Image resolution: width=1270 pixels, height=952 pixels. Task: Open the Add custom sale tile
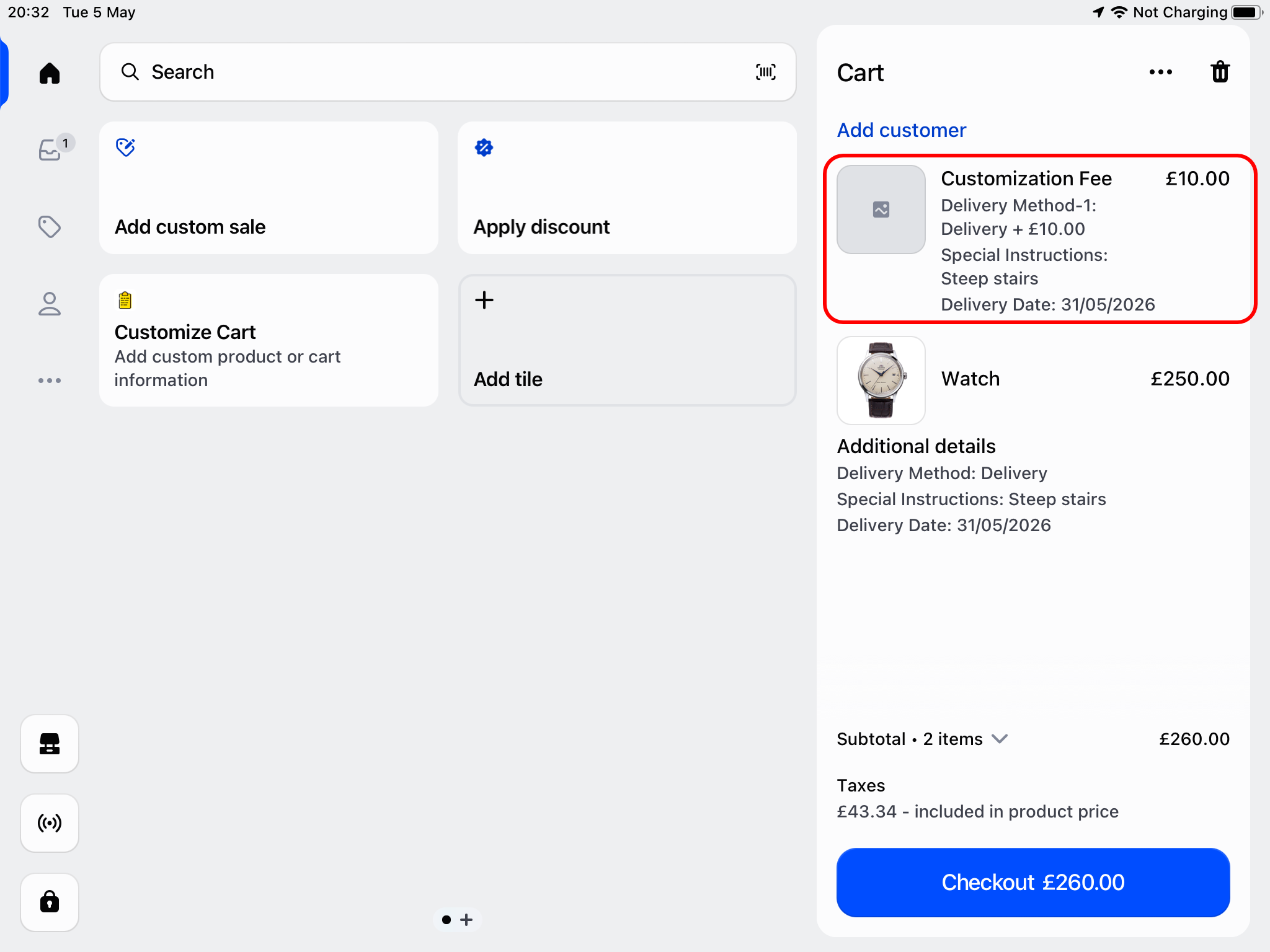pos(269,188)
